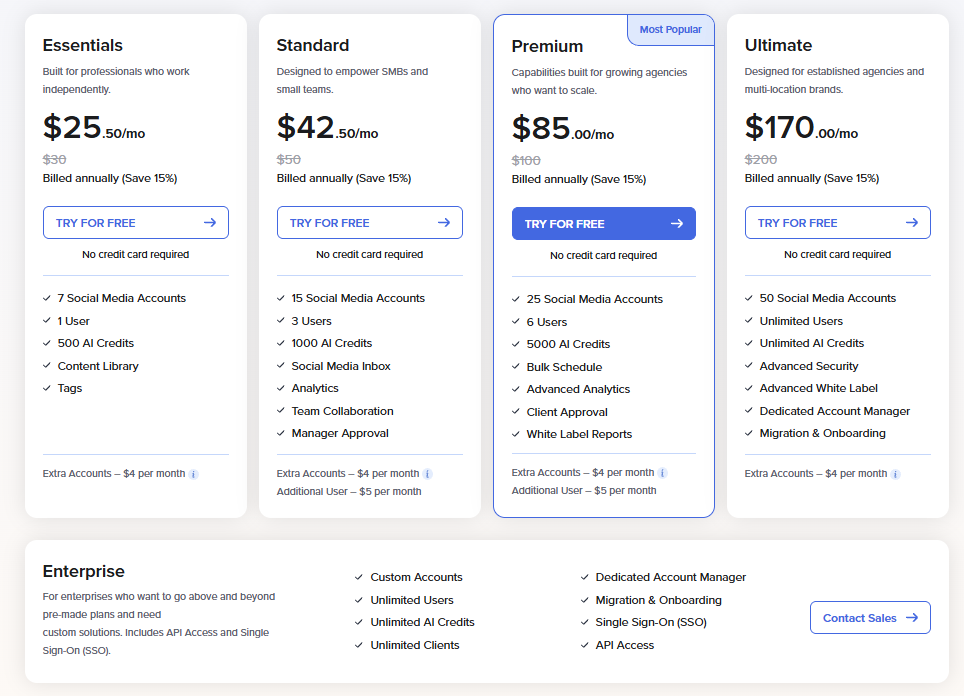Image resolution: width=964 pixels, height=696 pixels.
Task: Click 'Custom Accounts' in Enterprise
Action: (x=416, y=577)
